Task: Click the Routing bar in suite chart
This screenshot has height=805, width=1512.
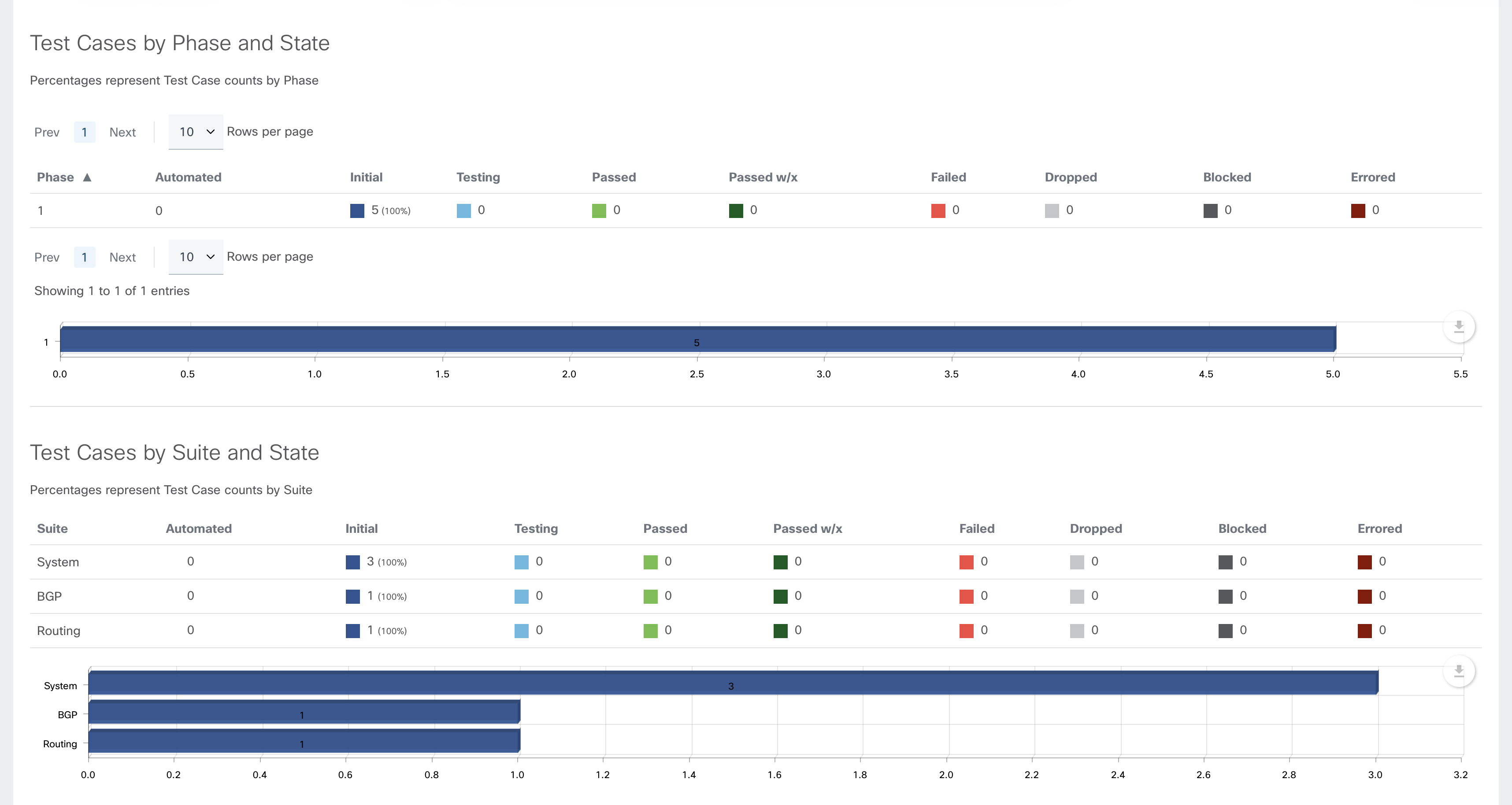Action: pos(304,741)
